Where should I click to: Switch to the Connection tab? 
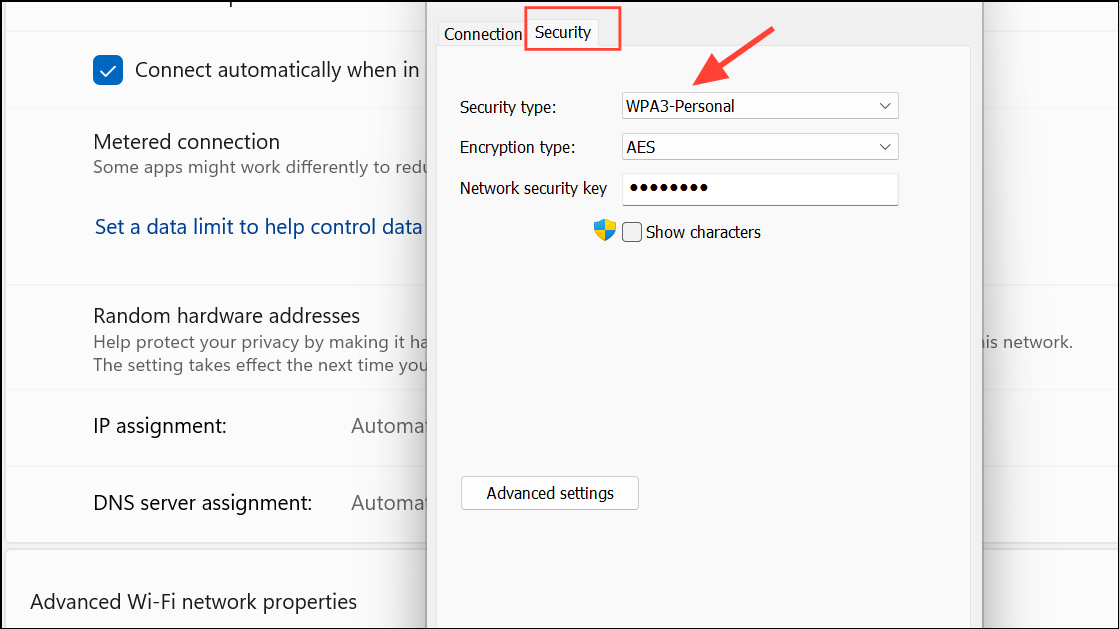click(x=482, y=34)
